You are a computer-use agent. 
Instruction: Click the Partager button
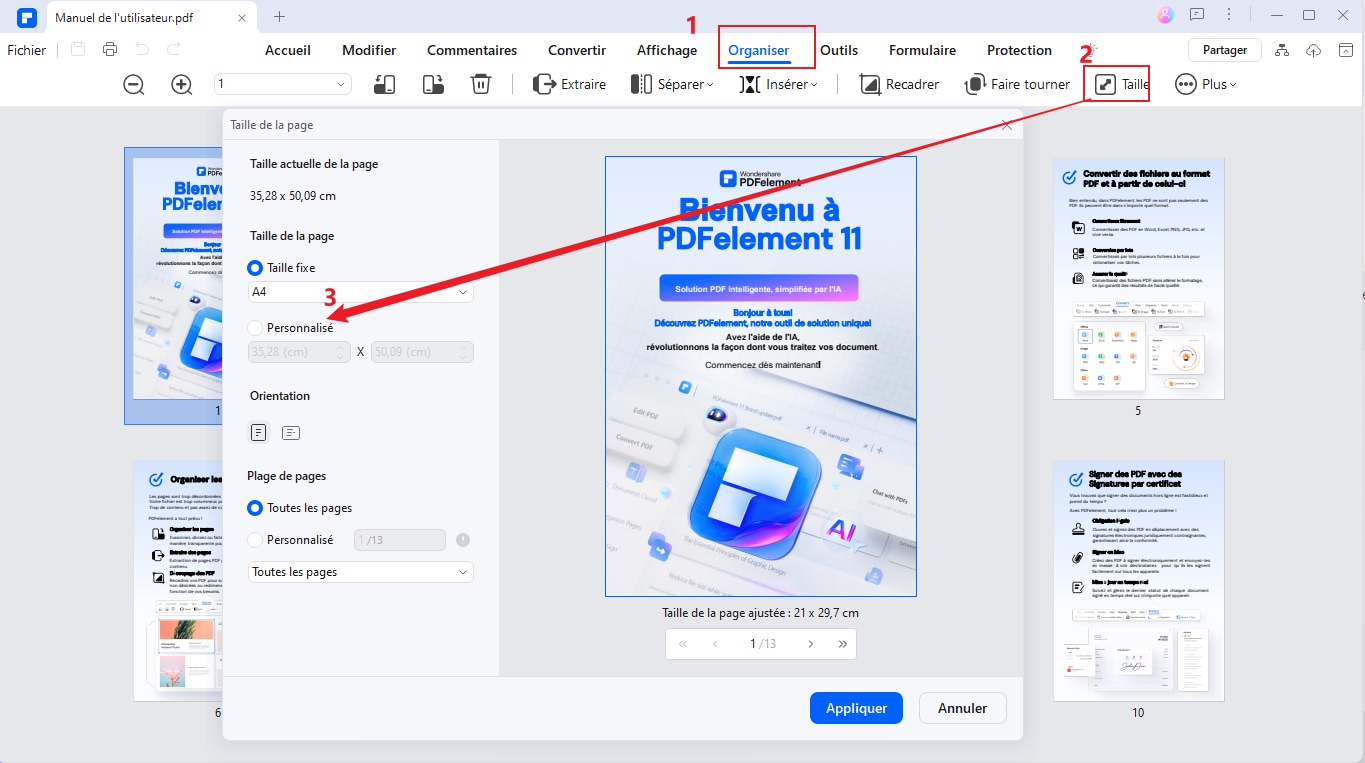pyautogui.click(x=1225, y=50)
